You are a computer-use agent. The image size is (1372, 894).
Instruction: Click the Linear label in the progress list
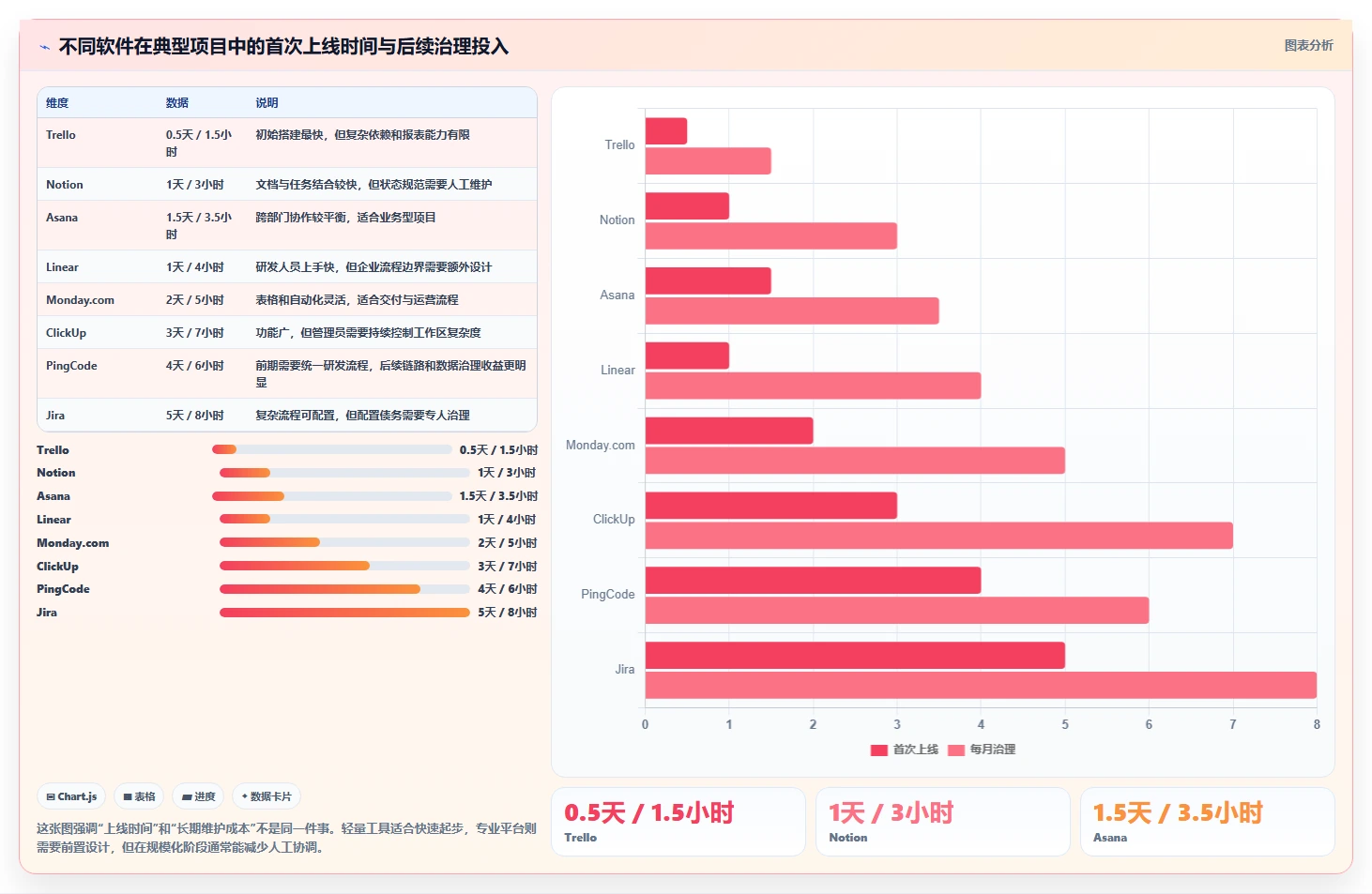point(53,520)
